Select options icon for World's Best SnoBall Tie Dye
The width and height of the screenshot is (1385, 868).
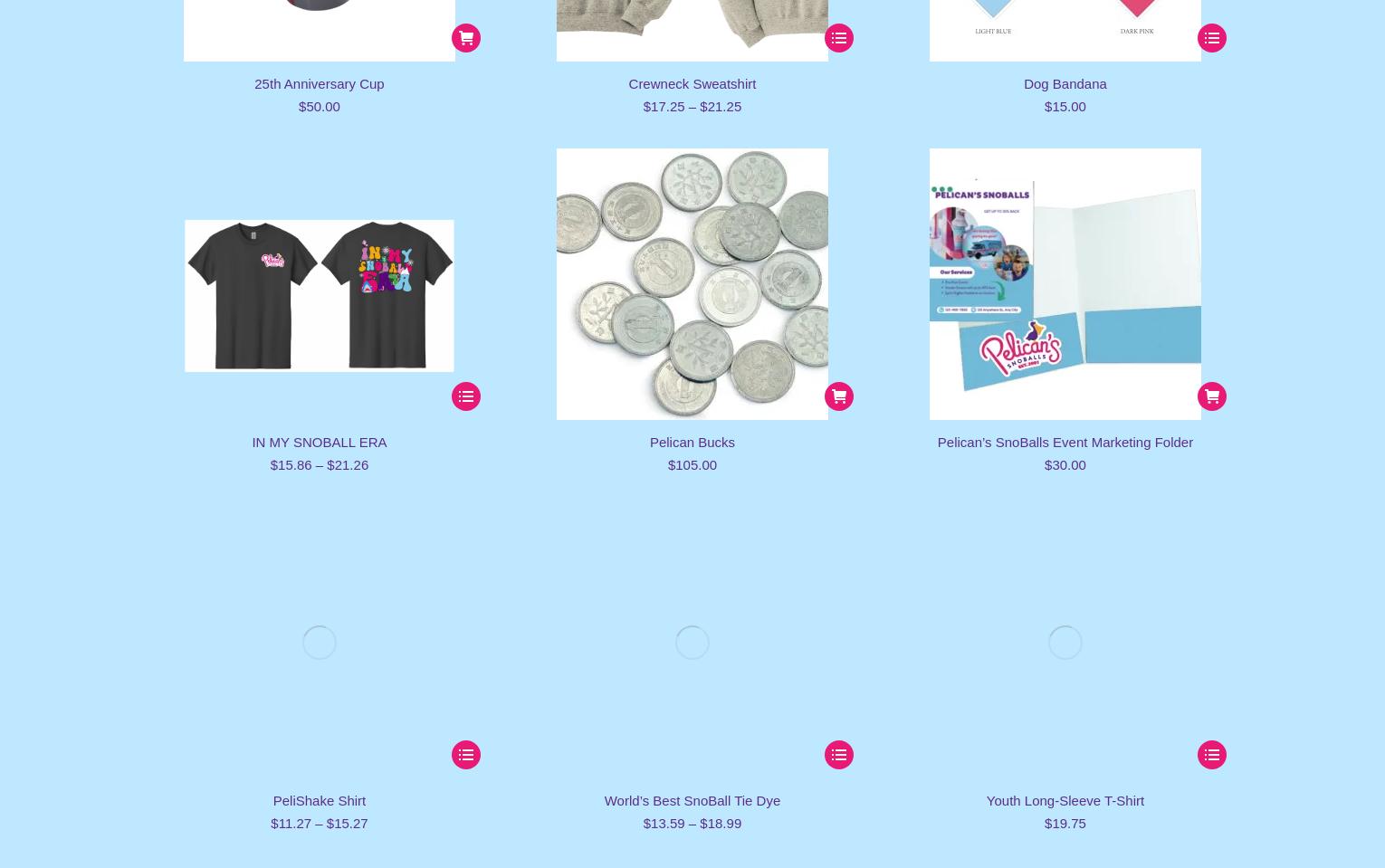[839, 755]
